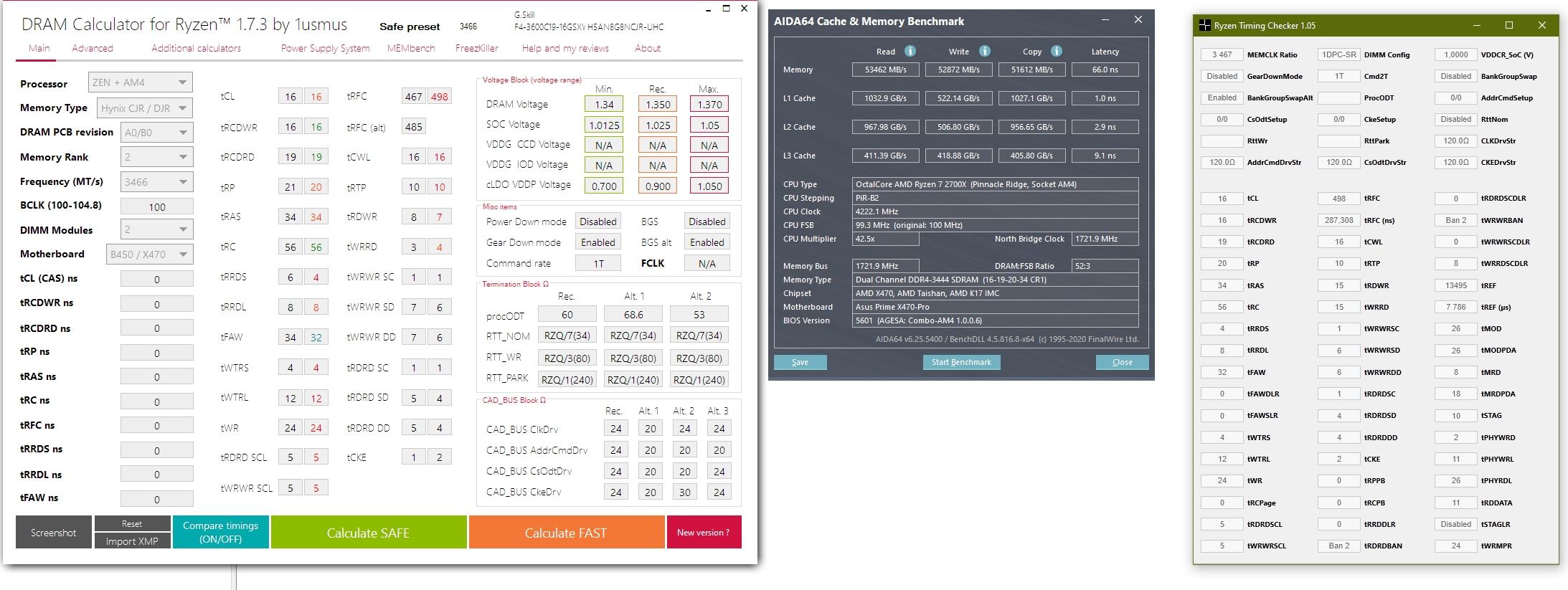Open the Memory Type dropdown
The width and height of the screenshot is (1568, 590).
click(x=144, y=108)
